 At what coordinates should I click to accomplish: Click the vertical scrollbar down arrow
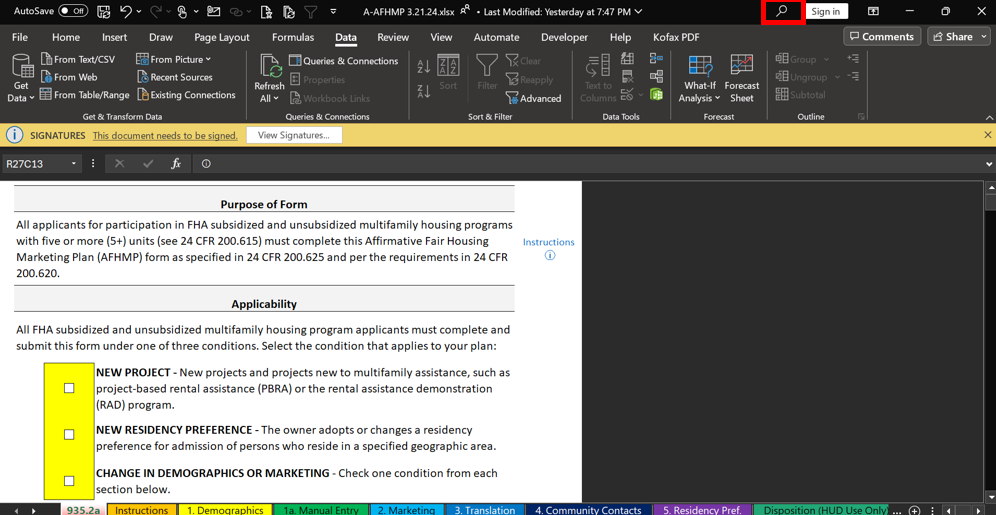[990, 496]
